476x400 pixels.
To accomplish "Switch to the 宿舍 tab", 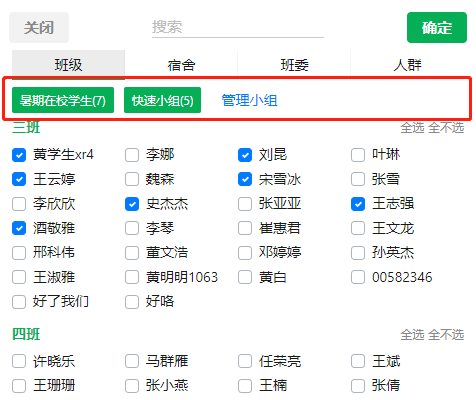I will [x=181, y=65].
